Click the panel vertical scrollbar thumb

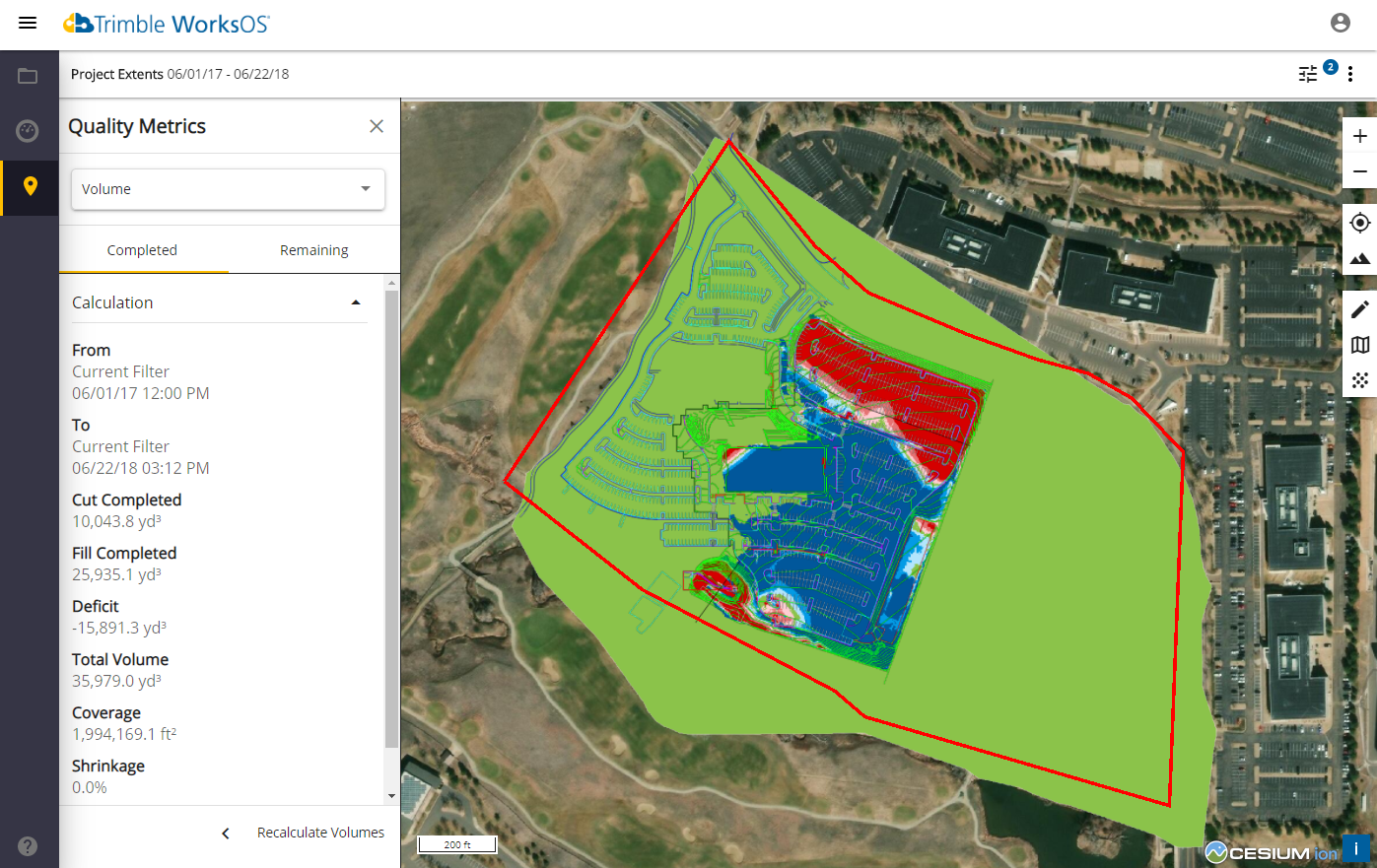pyautogui.click(x=392, y=520)
